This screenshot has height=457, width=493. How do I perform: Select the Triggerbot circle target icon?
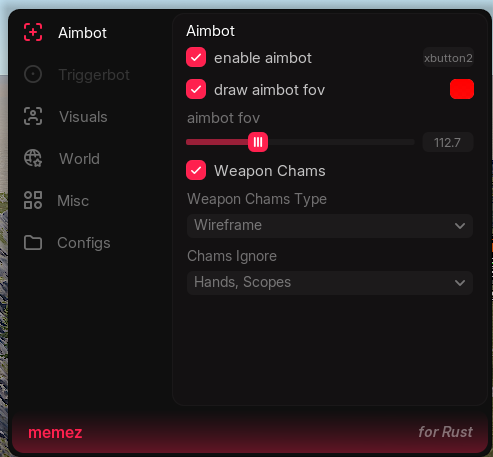pos(33,74)
